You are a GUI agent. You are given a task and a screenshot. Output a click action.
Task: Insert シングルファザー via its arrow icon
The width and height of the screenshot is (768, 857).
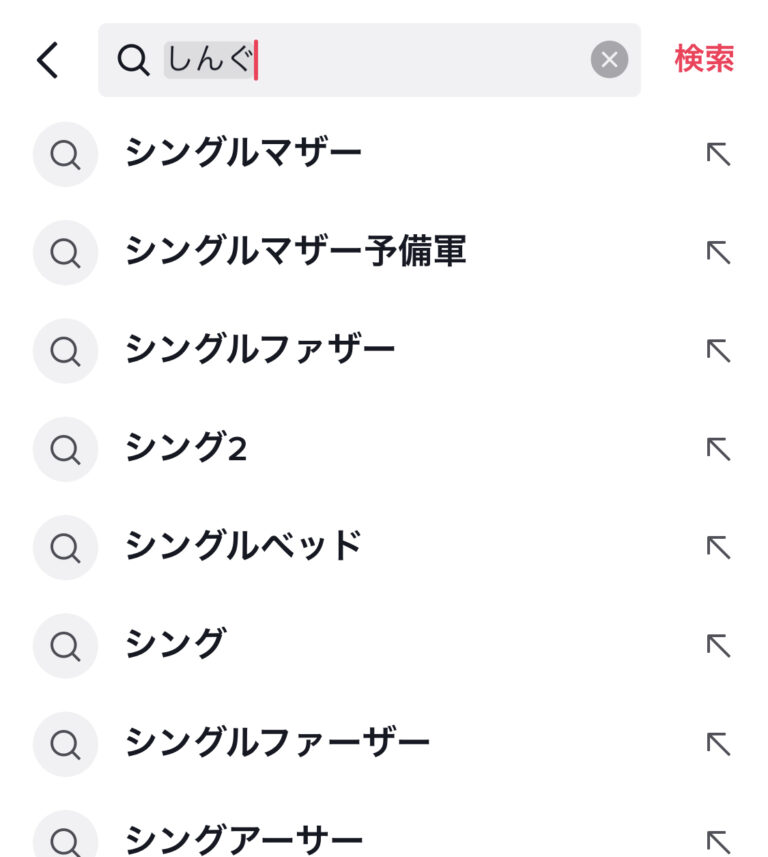718,350
